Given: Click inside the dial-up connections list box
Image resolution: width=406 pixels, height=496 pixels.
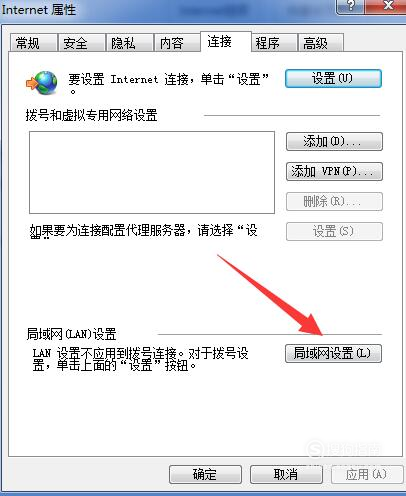Looking at the screenshot, I should click(x=152, y=172).
